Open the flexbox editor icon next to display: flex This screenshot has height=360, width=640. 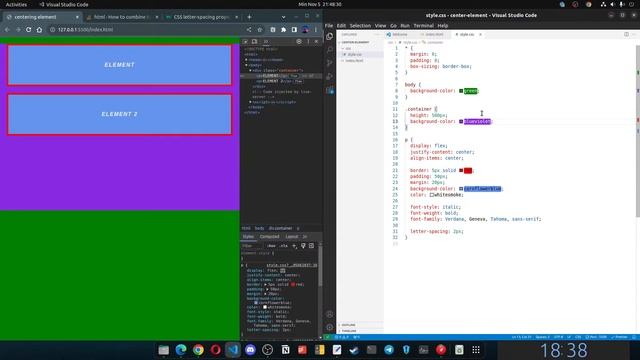[x=283, y=270]
